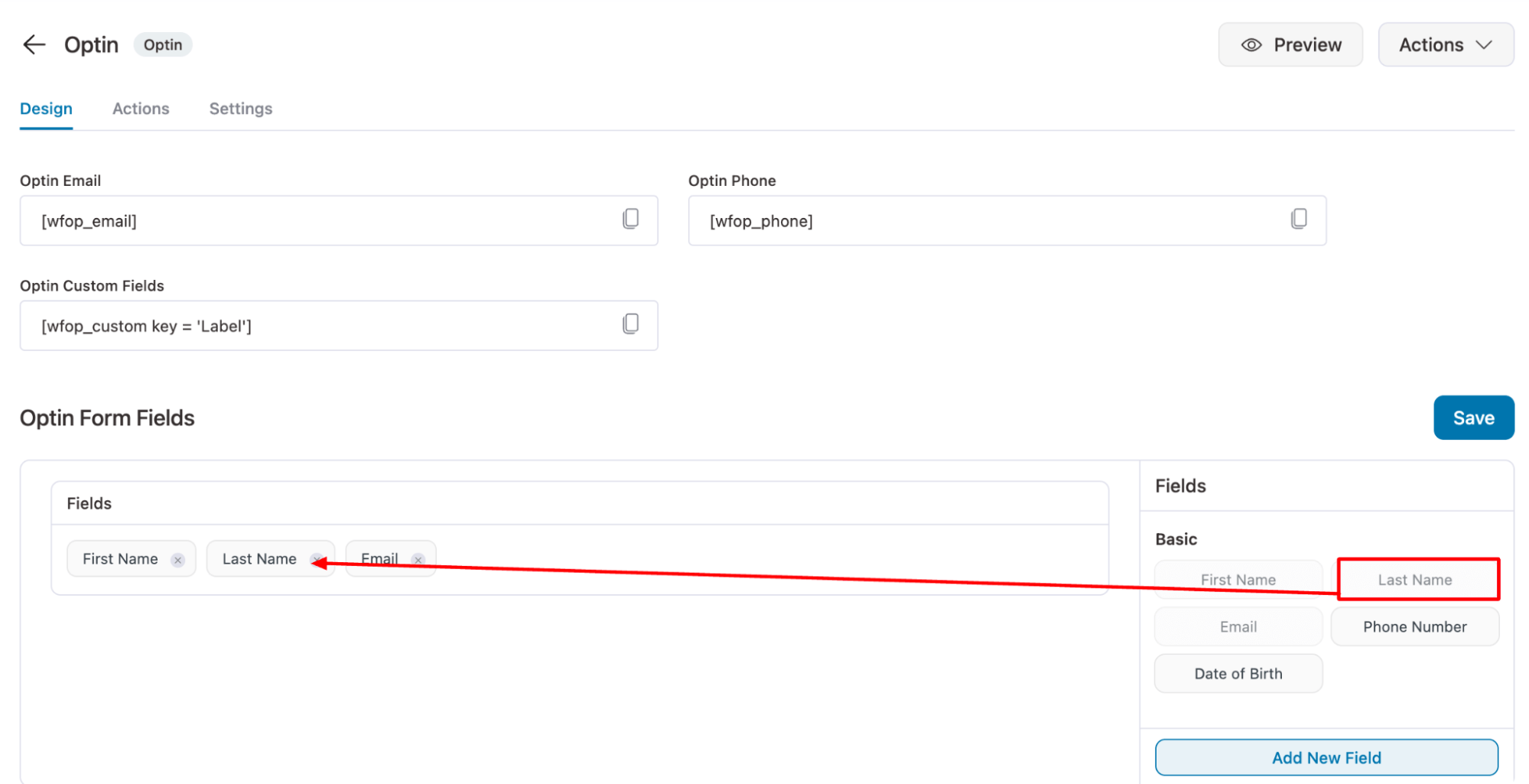Viewport: 1529px width, 784px height.
Task: Open the Actions dropdown menu
Action: pos(1445,44)
